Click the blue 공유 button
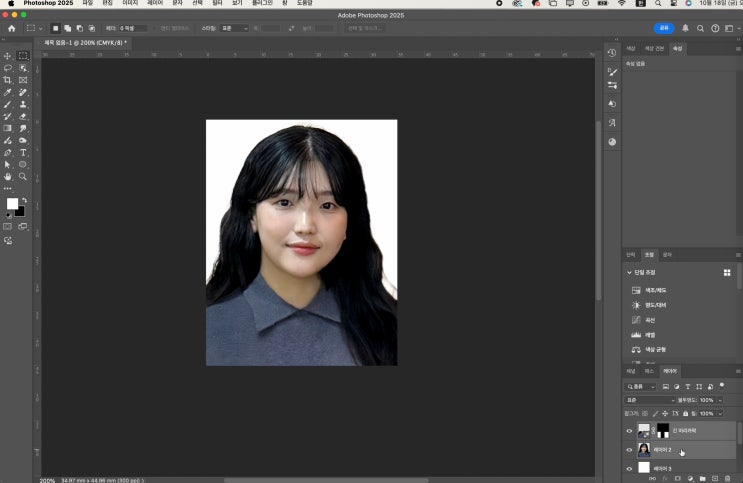Screen dimensions: 743x483 (x=663, y=28)
